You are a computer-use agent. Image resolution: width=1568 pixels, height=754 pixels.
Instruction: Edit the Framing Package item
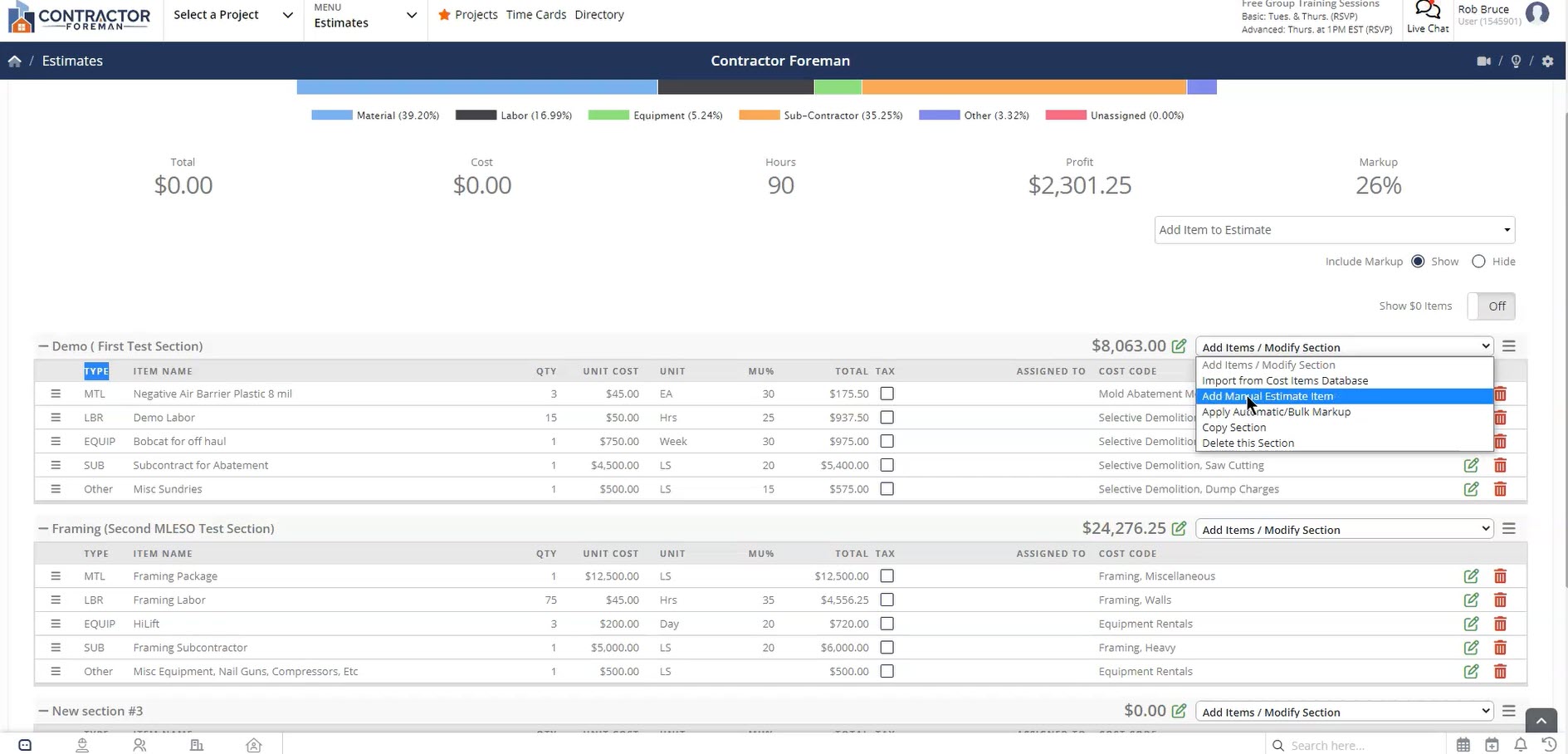point(1471,576)
